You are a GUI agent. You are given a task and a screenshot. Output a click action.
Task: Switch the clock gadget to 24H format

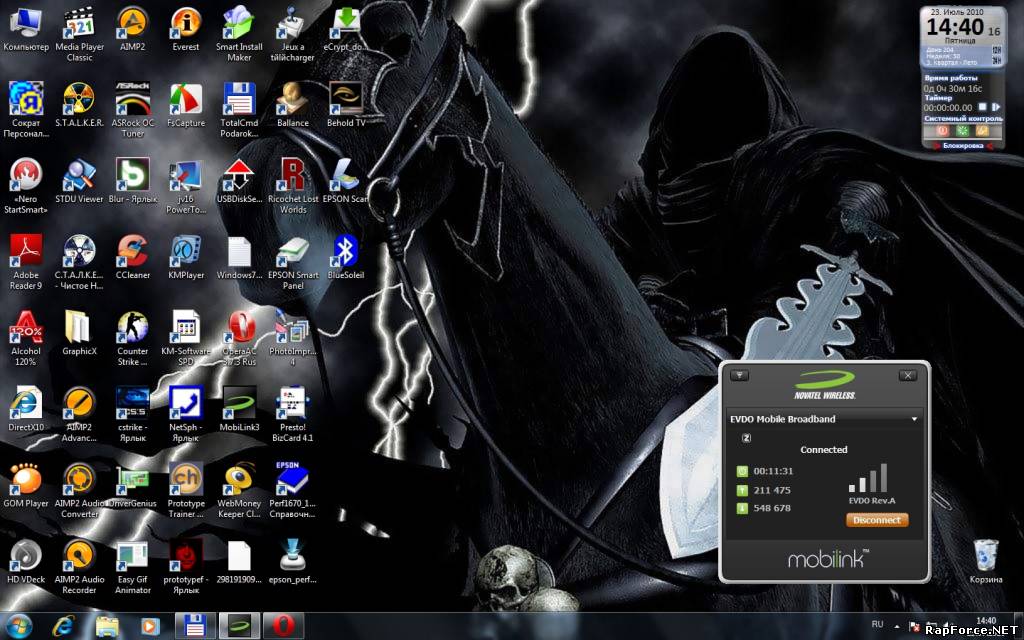tap(997, 60)
